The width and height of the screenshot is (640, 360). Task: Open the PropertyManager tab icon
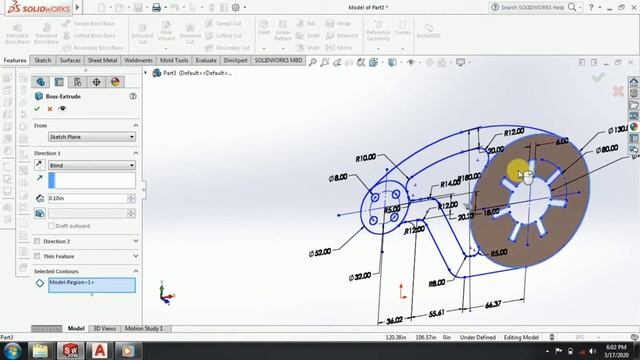59,82
